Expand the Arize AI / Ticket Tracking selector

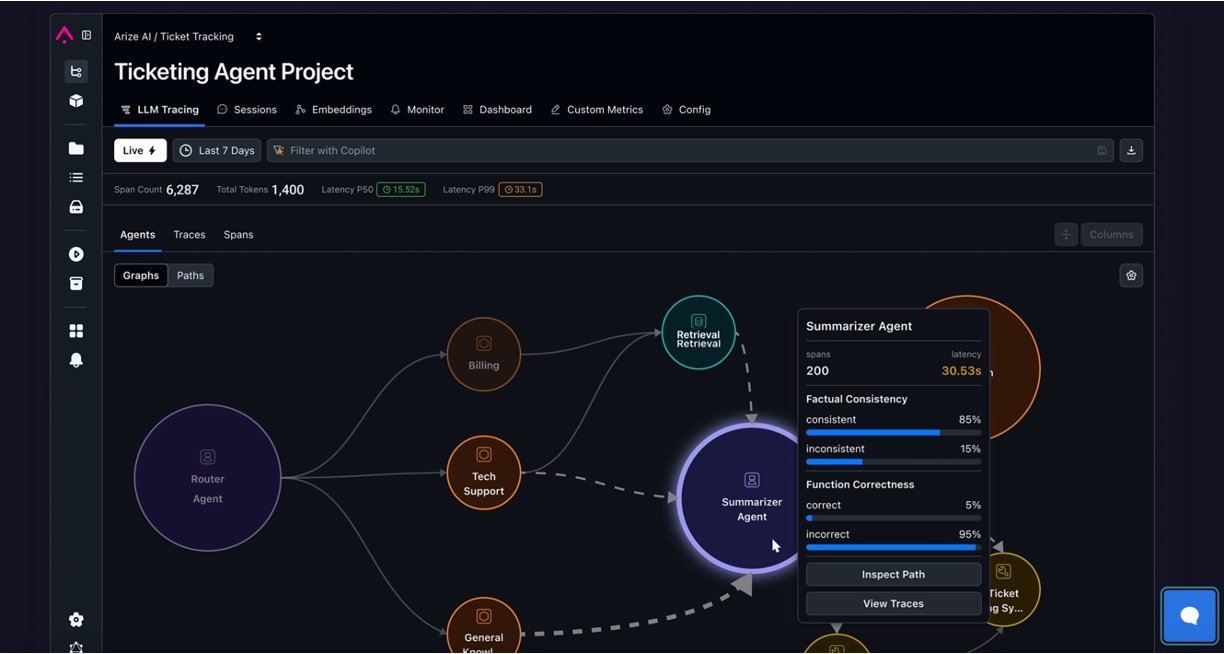pyautogui.click(x=188, y=37)
